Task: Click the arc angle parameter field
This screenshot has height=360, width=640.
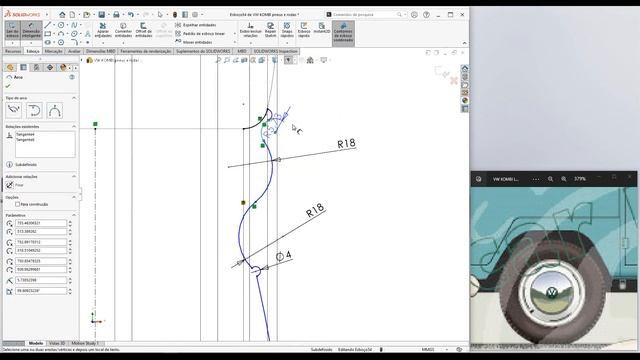Action: tap(41, 291)
